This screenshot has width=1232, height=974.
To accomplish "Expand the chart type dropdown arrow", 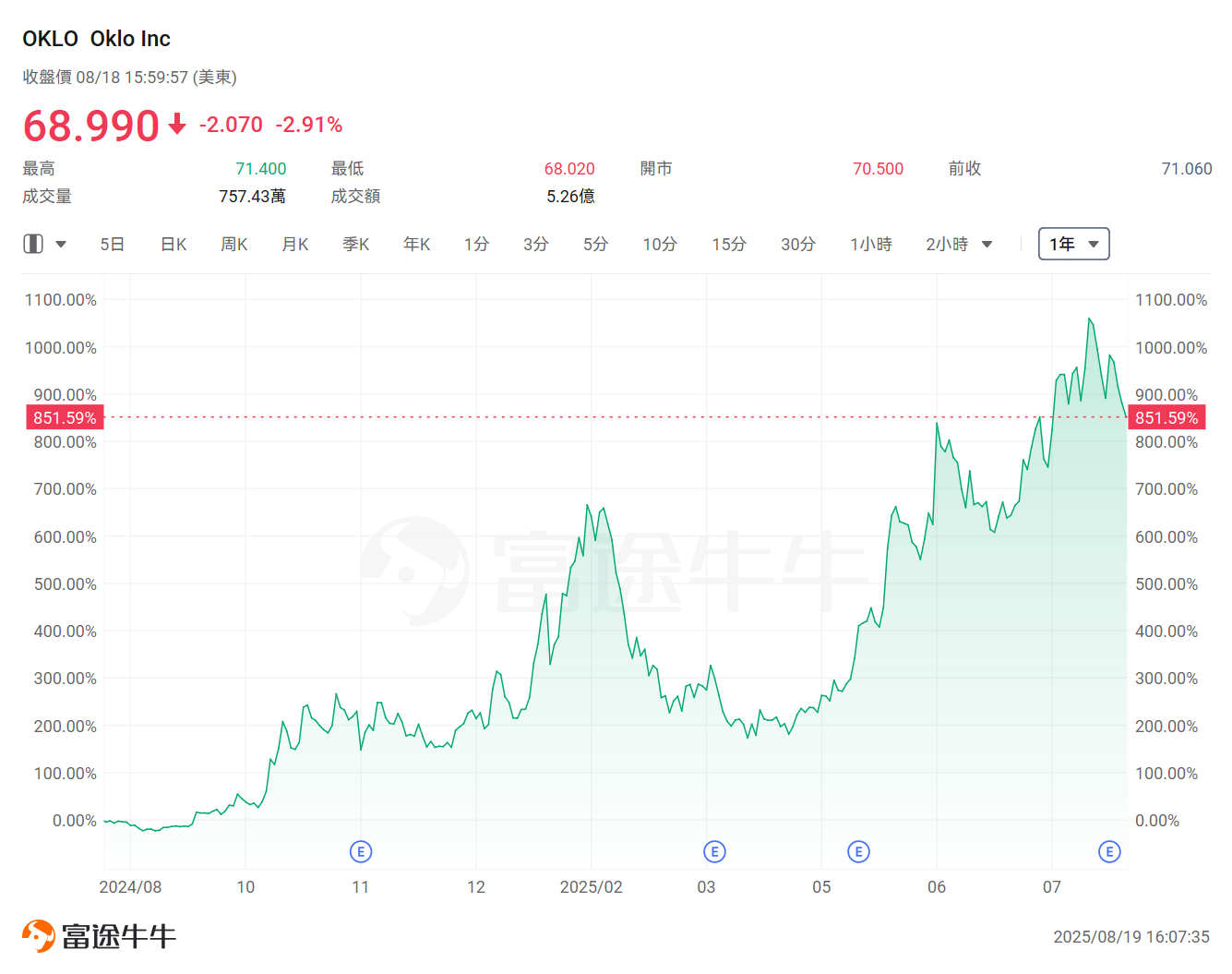I will click(61, 244).
